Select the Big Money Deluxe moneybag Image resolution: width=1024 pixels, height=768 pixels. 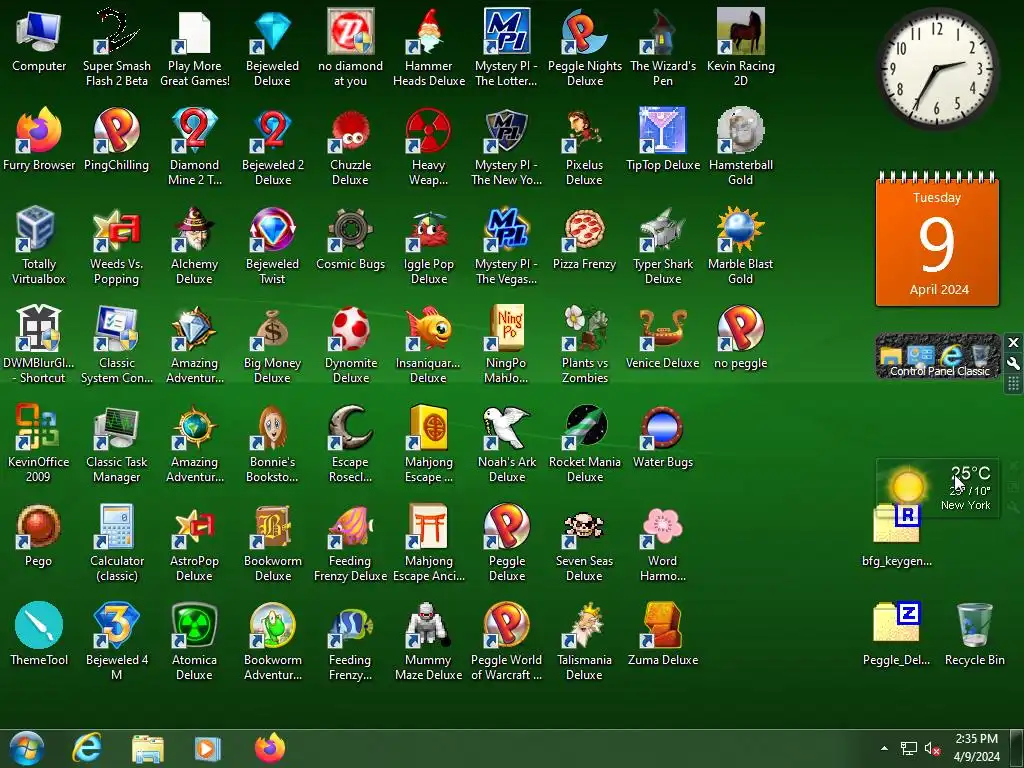[x=272, y=329]
